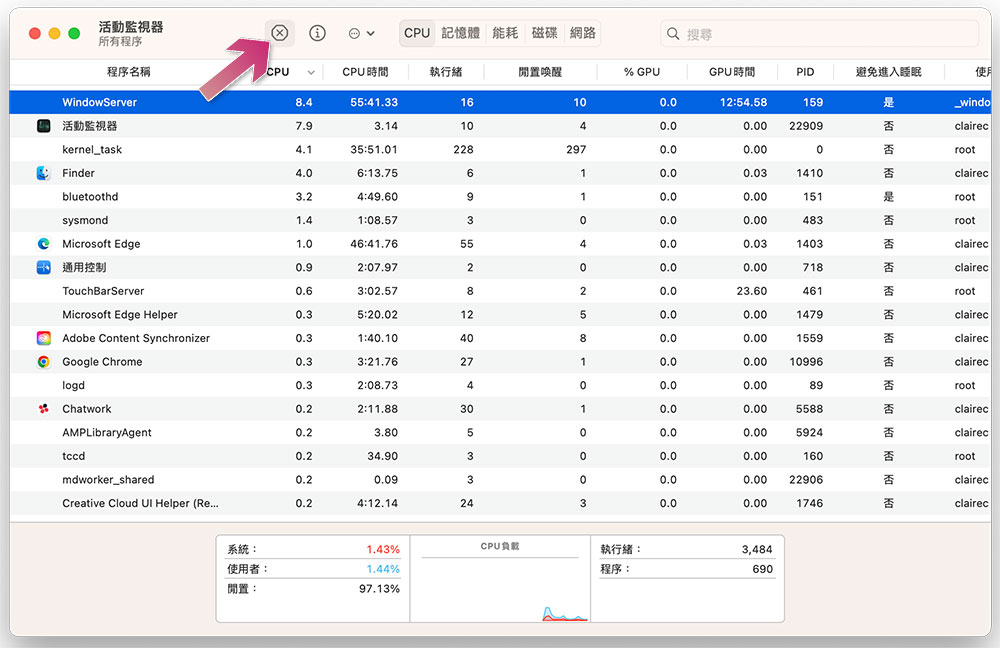Viewport: 1000px width, 648px height.
Task: Click inside the 搜尋 search field
Action: 820,33
